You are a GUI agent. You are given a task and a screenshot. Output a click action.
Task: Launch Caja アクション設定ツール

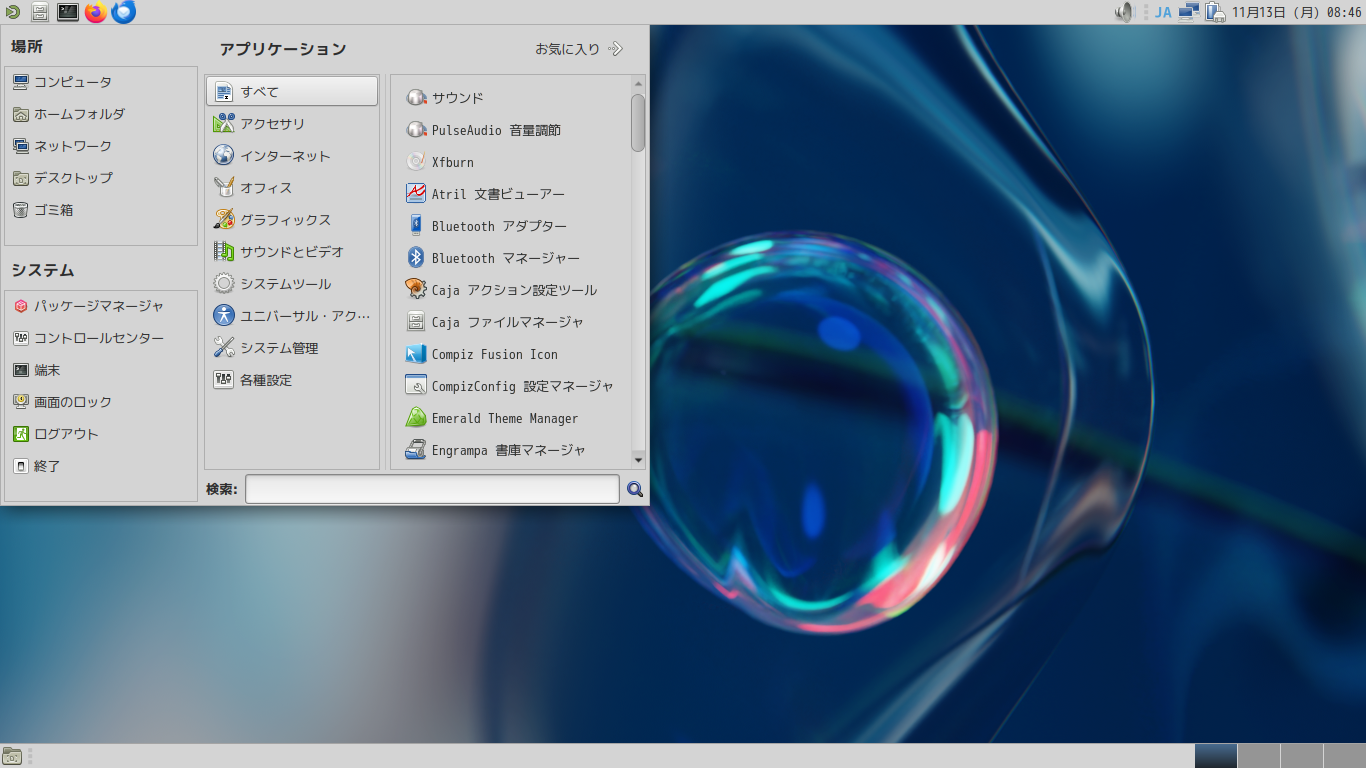(x=511, y=290)
